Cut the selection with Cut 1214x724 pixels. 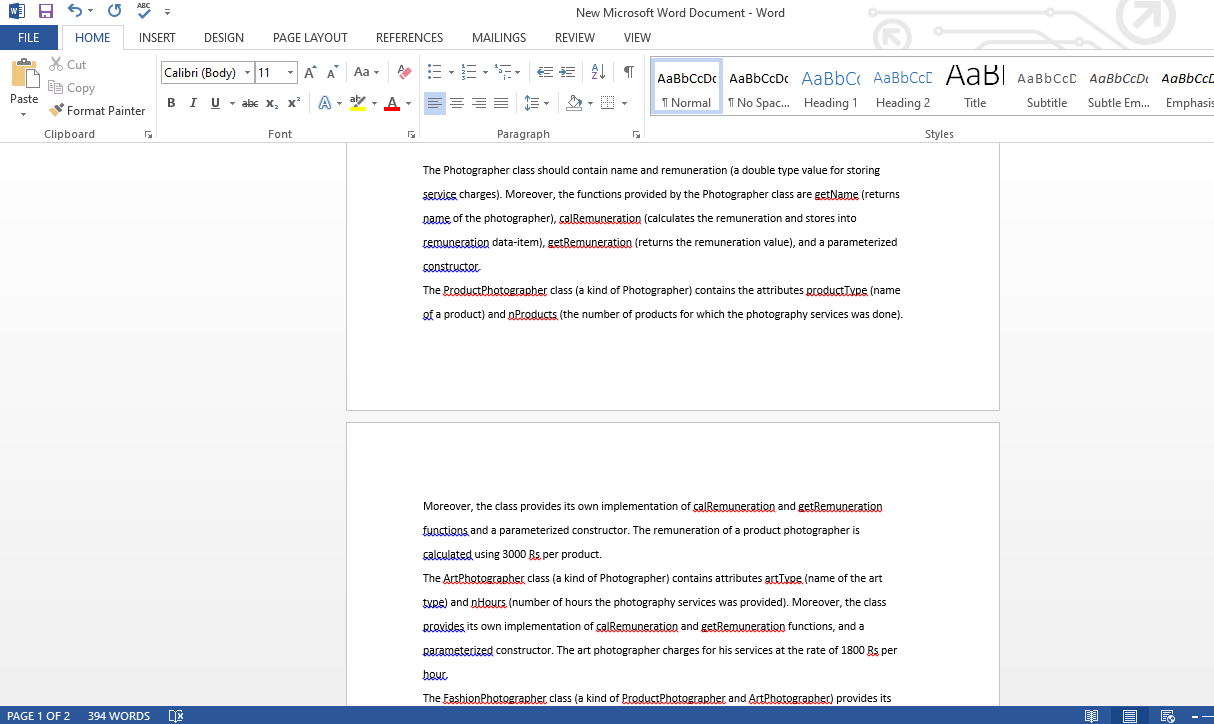coord(67,64)
